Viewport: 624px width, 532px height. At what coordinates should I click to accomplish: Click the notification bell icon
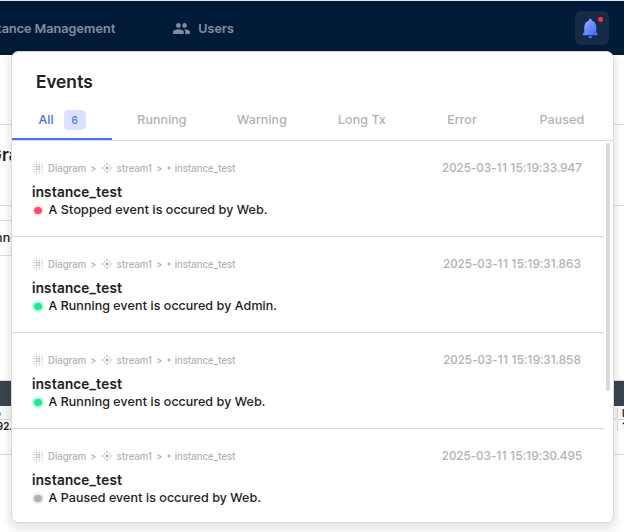click(591, 28)
